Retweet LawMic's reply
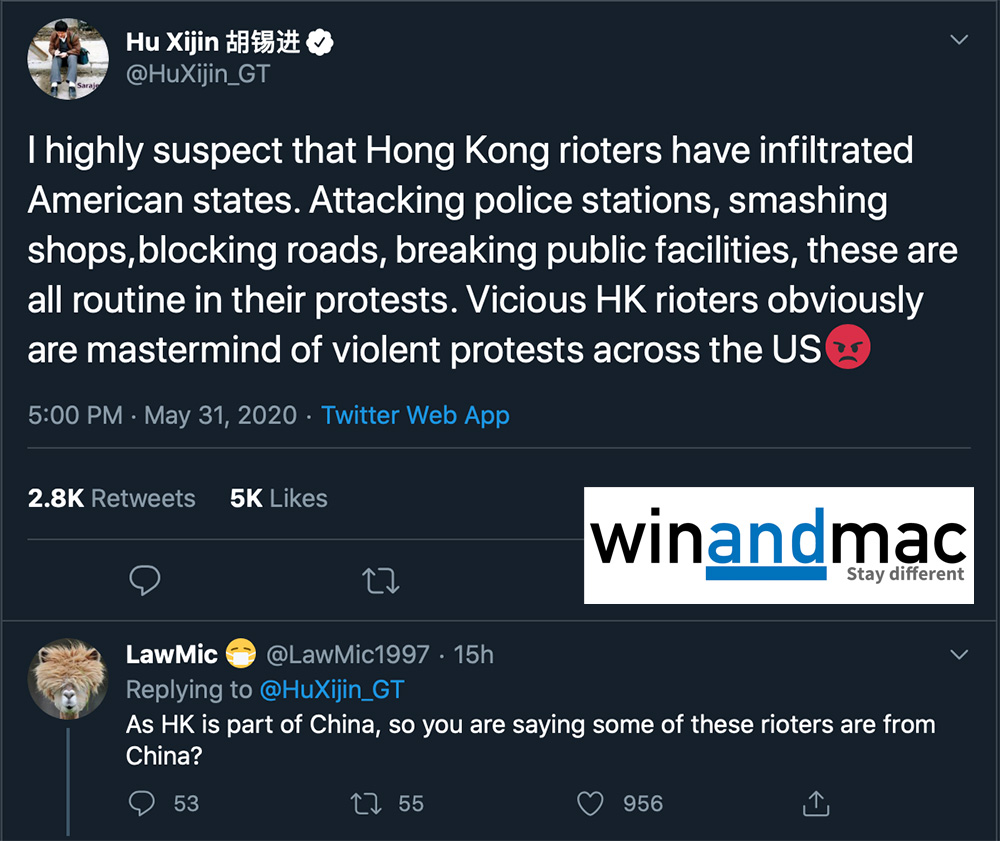This screenshot has height=841, width=1000. click(362, 802)
